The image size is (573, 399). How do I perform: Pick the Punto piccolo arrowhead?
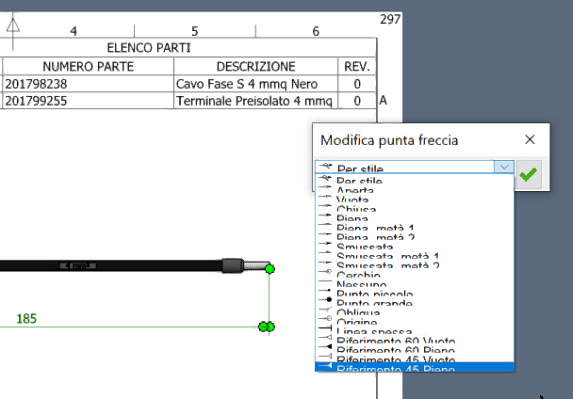click(414, 293)
